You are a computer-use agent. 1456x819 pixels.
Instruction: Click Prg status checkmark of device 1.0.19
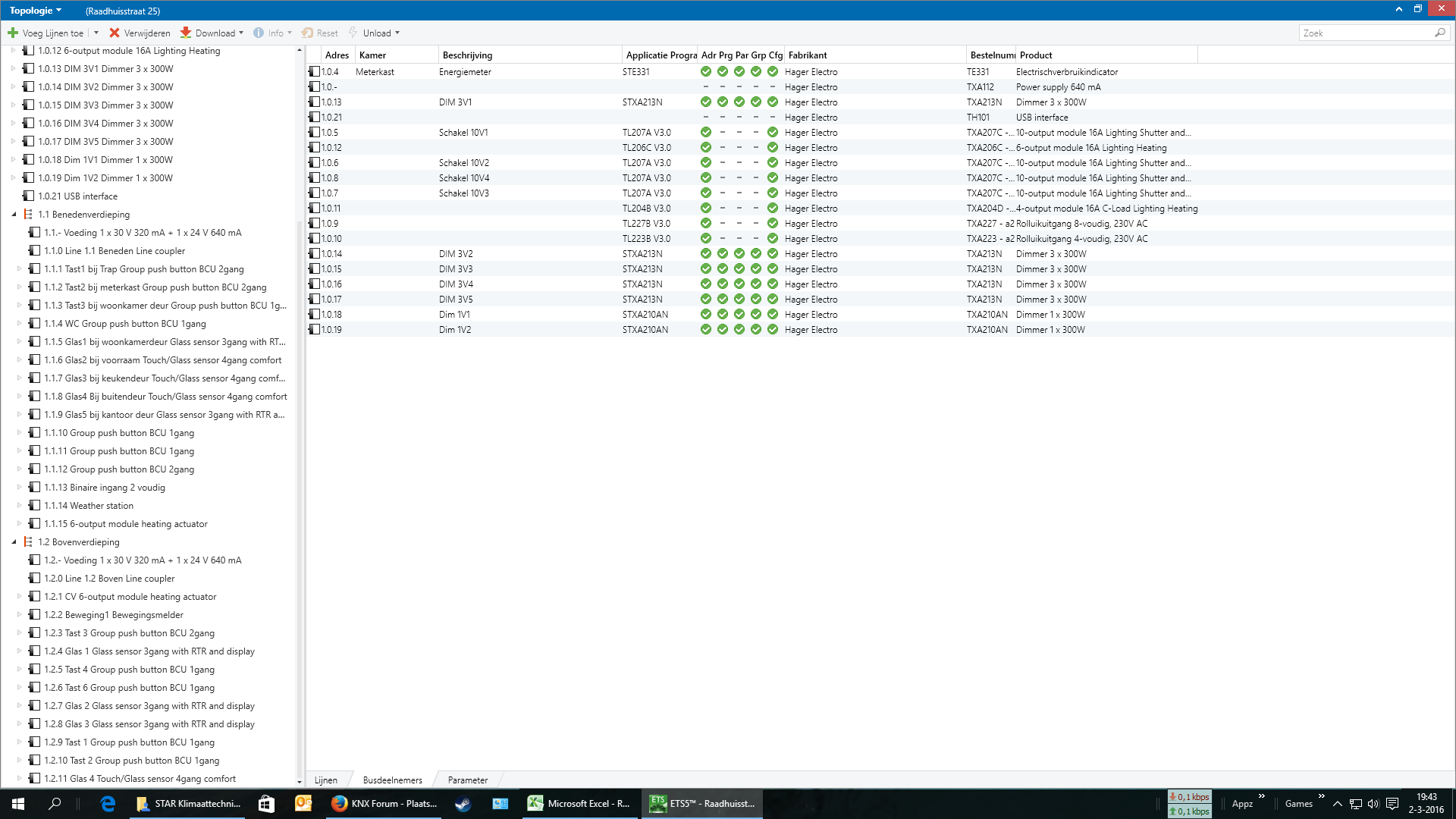pyautogui.click(x=723, y=329)
